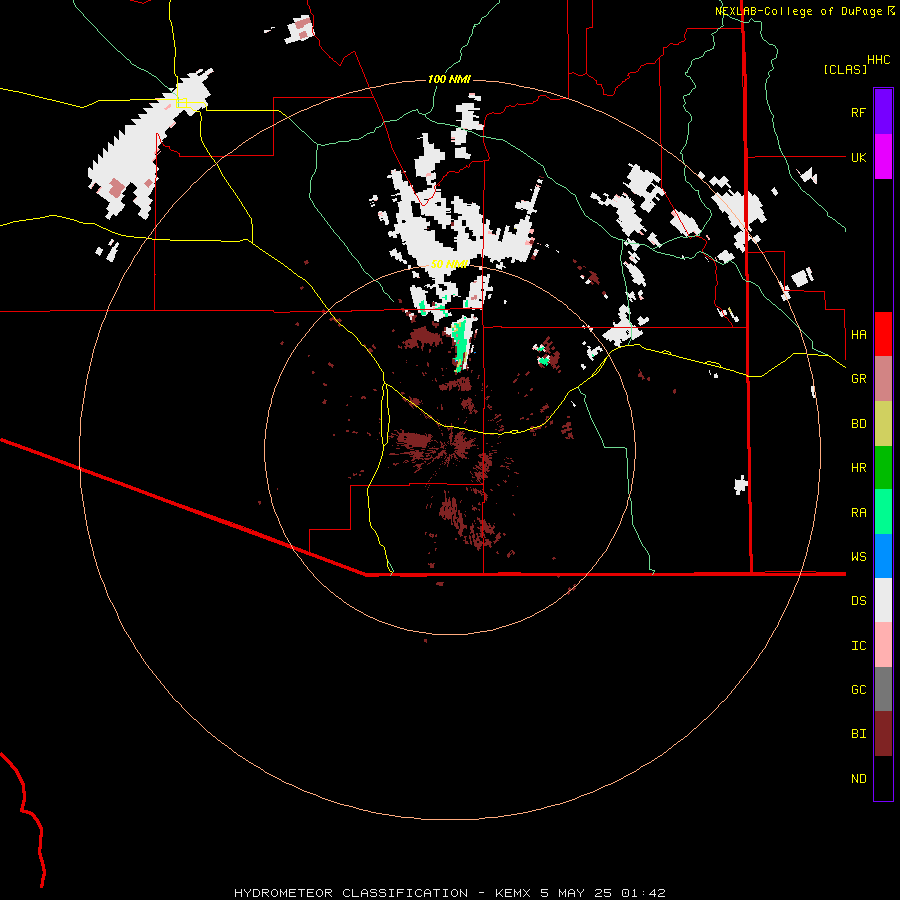Click the UK legend label
The width and height of the screenshot is (900, 900).
[x=858, y=157]
